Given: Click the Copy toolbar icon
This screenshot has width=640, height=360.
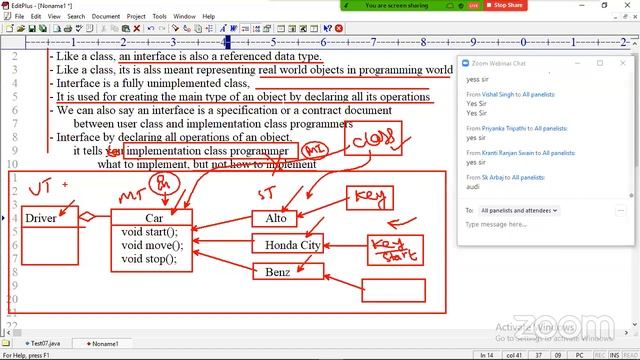Looking at the screenshot, I should tap(115, 29).
